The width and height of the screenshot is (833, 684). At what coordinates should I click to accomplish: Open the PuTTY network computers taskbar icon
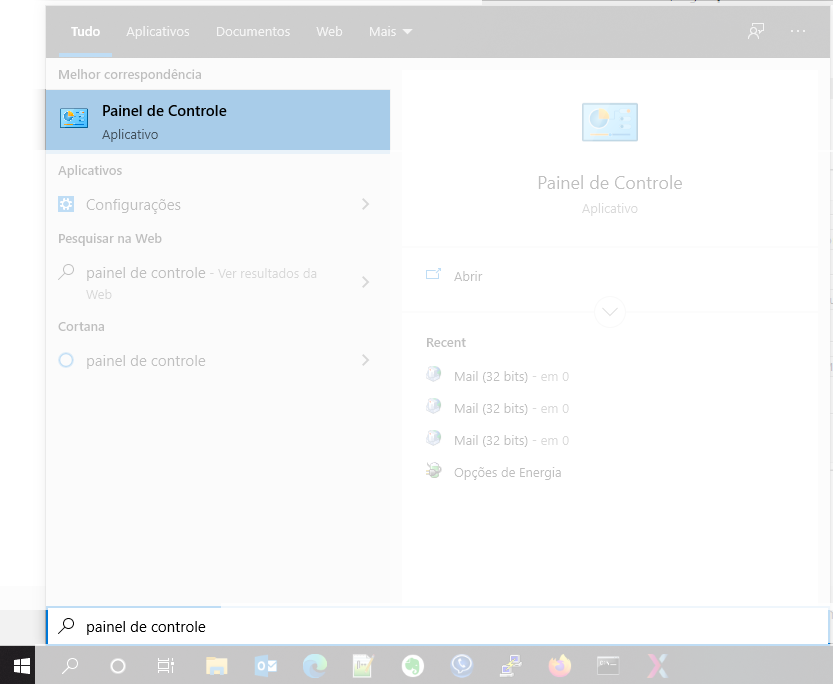coord(511,665)
